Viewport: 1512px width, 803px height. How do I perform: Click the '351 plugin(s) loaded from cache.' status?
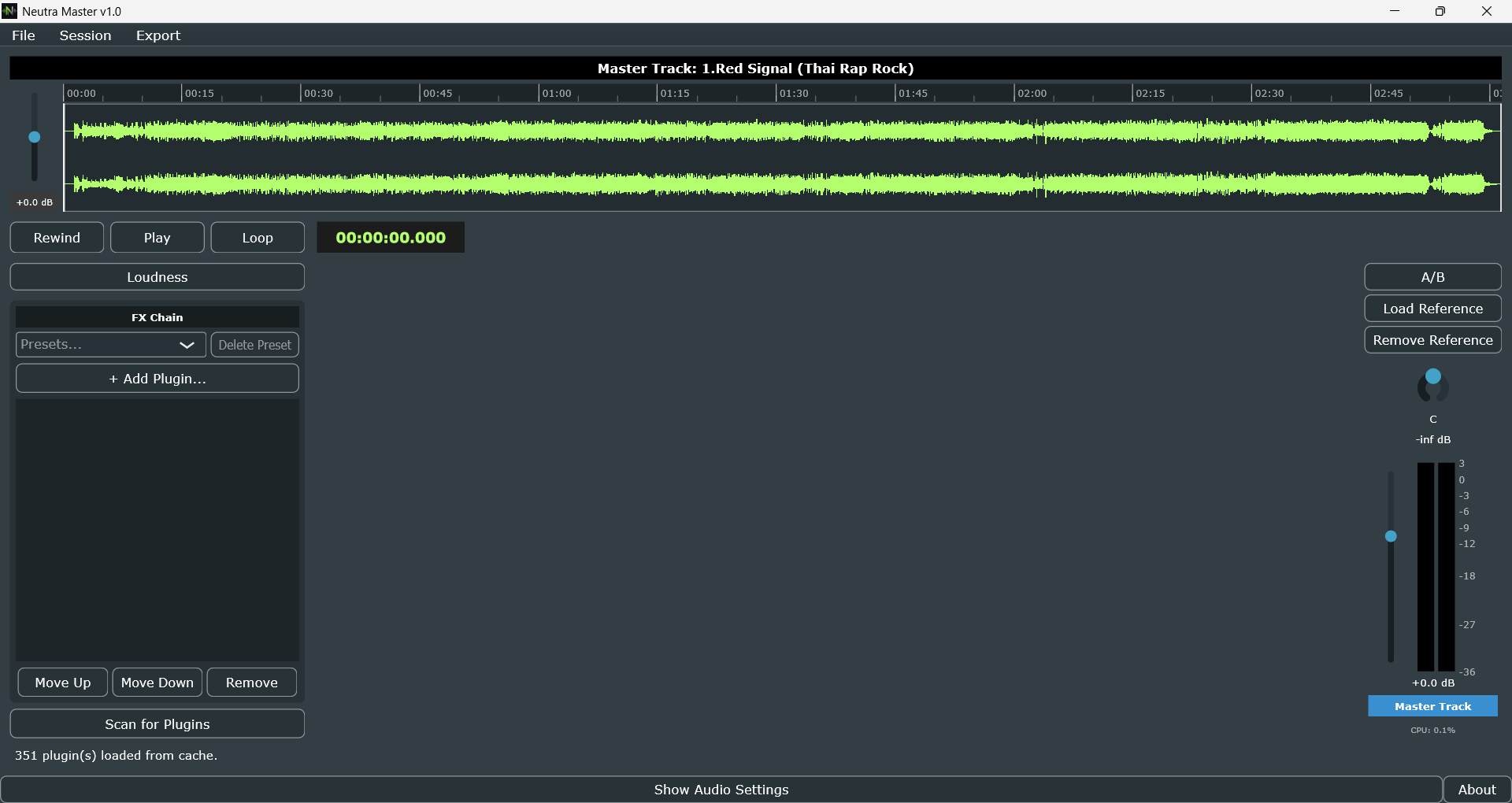pos(116,756)
